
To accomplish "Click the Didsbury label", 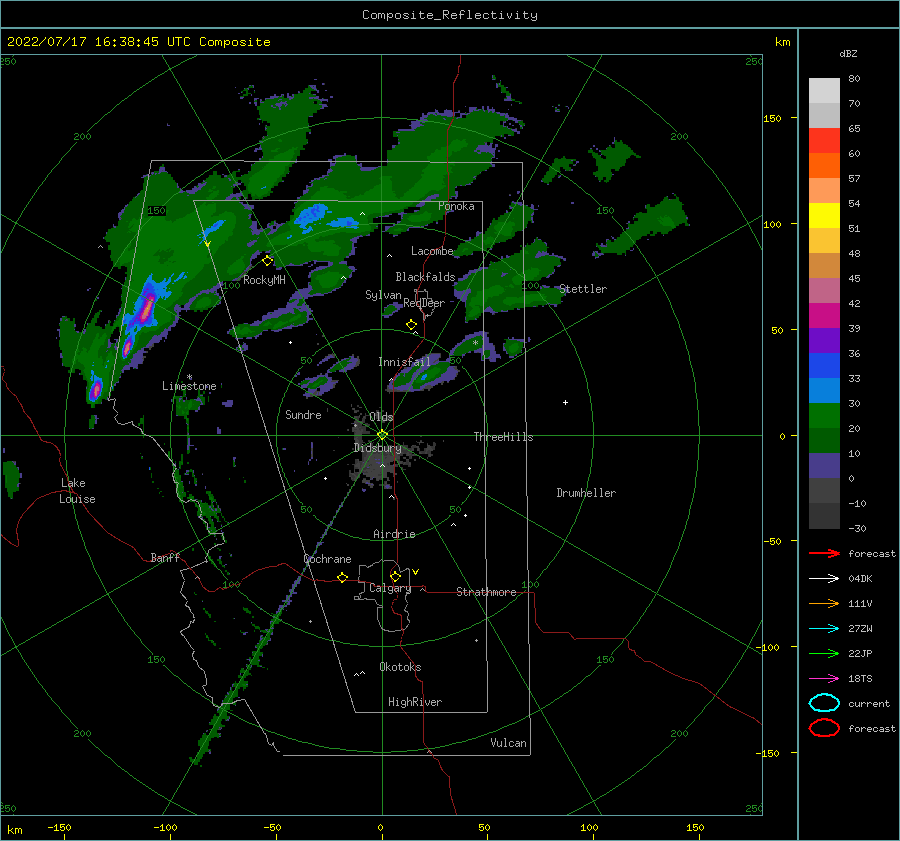I will point(377,448).
